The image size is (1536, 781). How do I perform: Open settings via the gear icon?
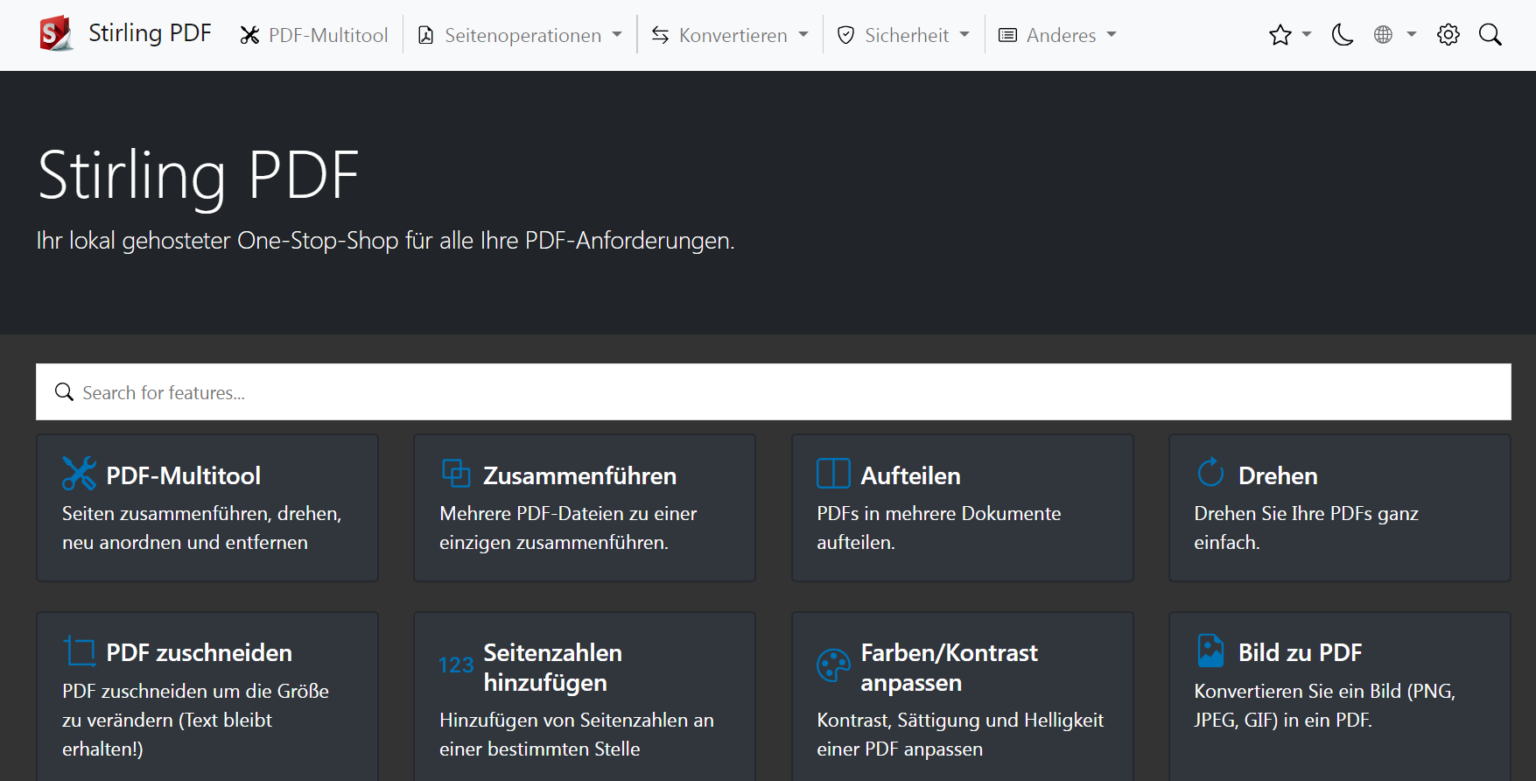click(1448, 34)
